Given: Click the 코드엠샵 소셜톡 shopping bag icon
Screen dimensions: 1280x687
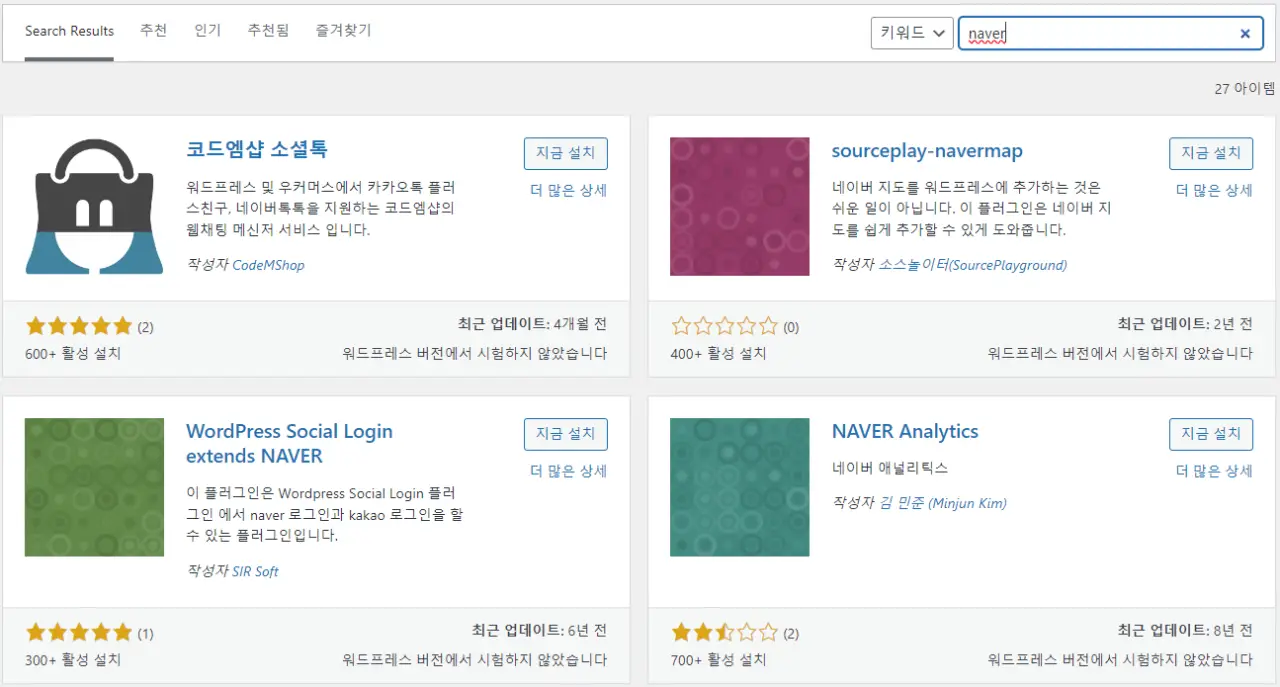Looking at the screenshot, I should 94,205.
